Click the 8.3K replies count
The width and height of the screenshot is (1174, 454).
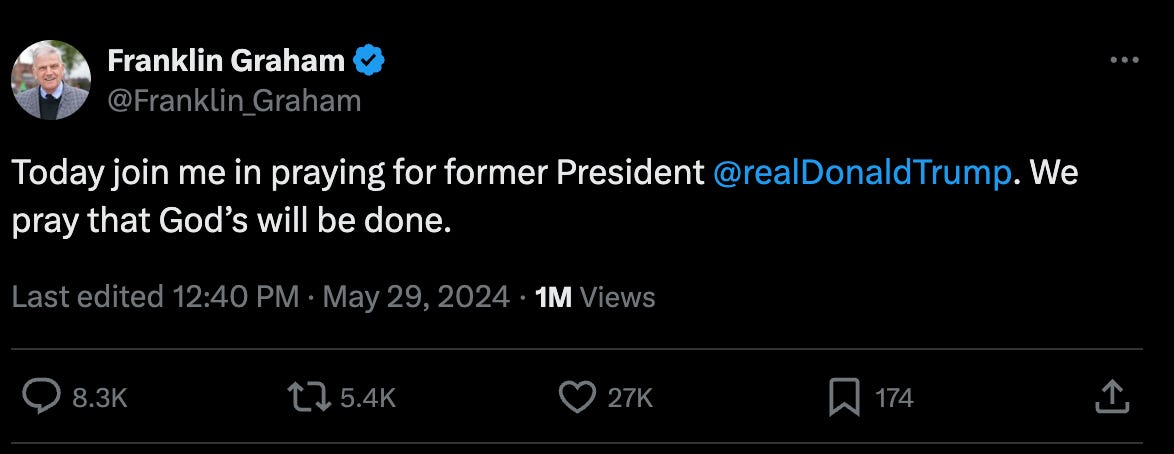pyautogui.click(x=100, y=398)
